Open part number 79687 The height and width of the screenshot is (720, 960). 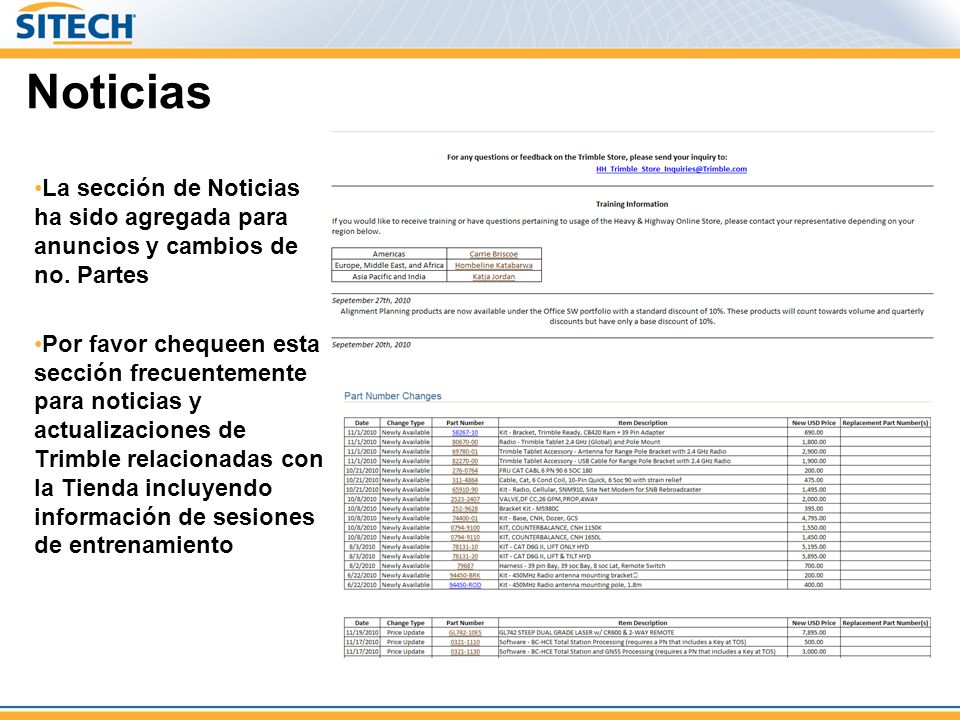coord(465,566)
